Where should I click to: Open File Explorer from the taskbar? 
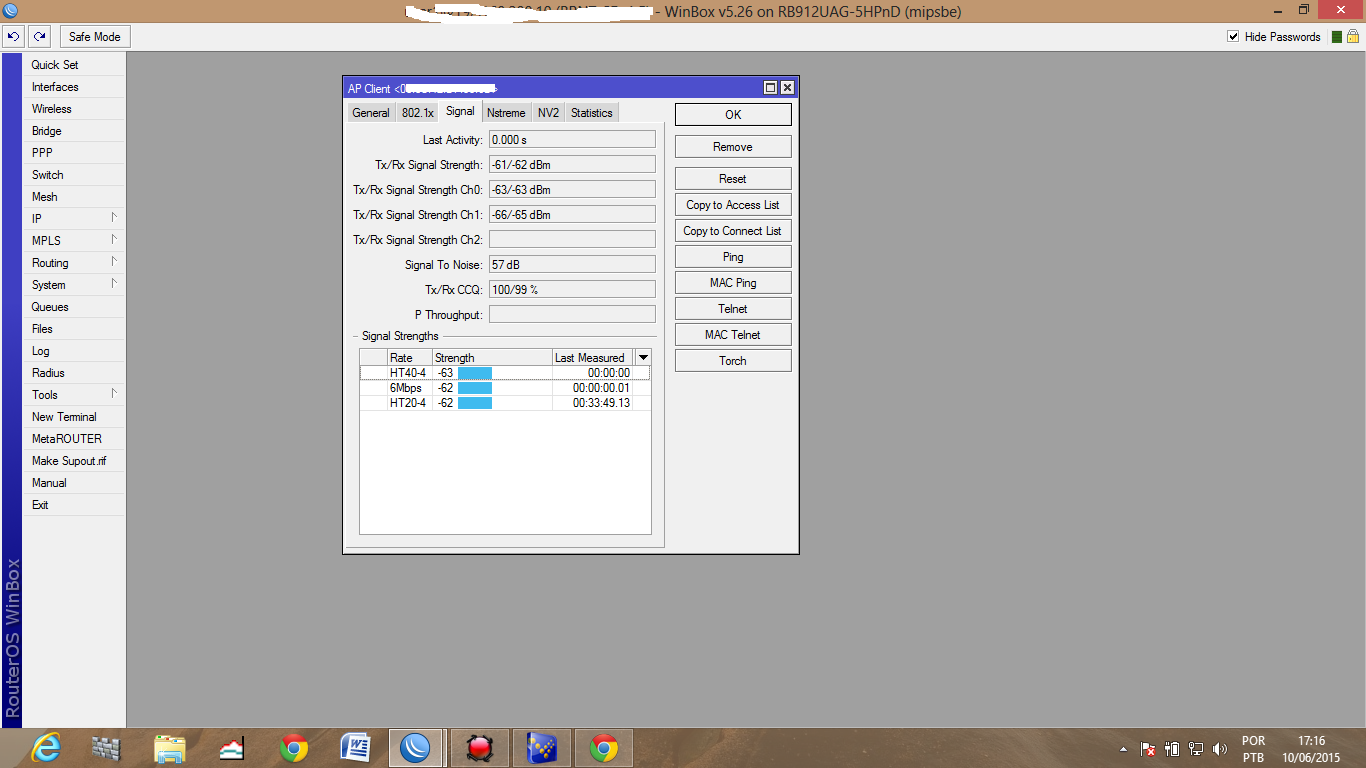click(x=169, y=748)
